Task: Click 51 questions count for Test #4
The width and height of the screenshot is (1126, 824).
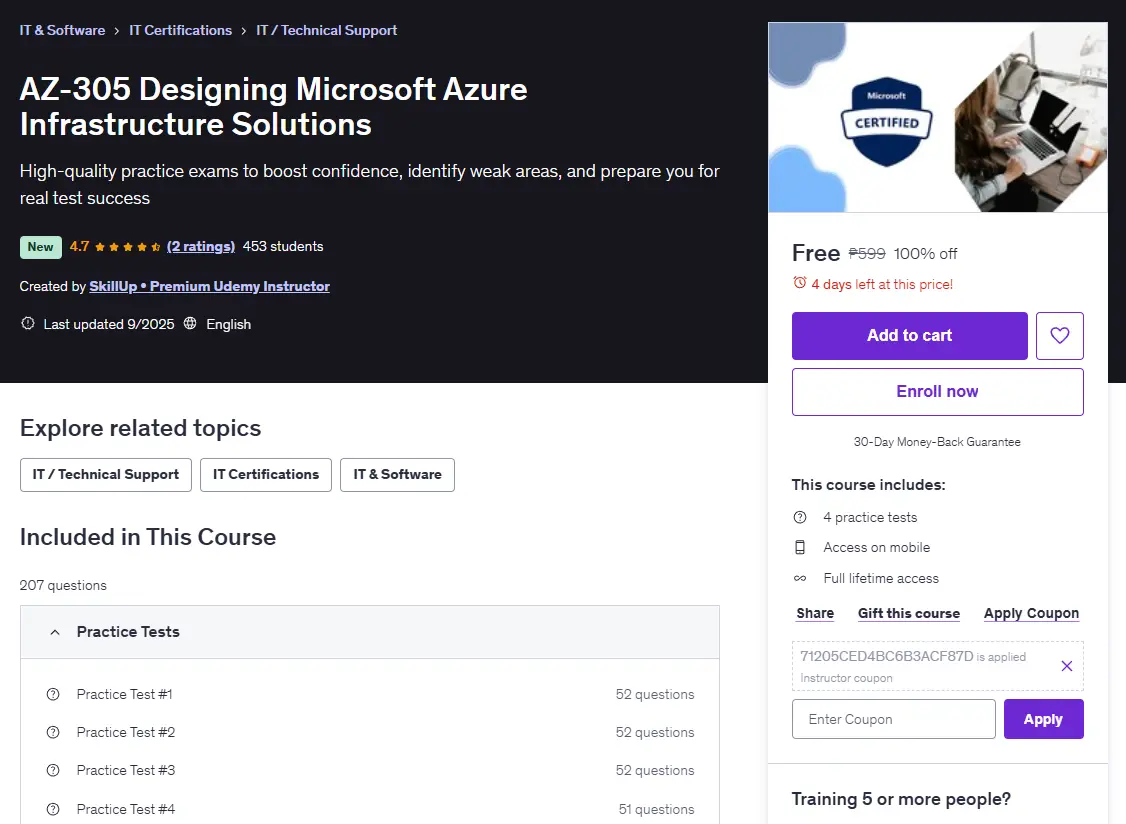Action: point(656,809)
